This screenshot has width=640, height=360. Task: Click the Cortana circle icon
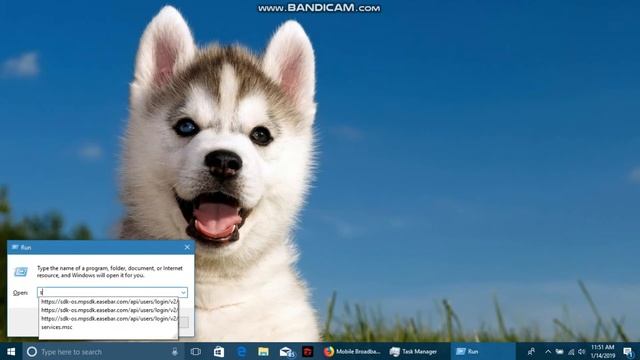pos(32,351)
